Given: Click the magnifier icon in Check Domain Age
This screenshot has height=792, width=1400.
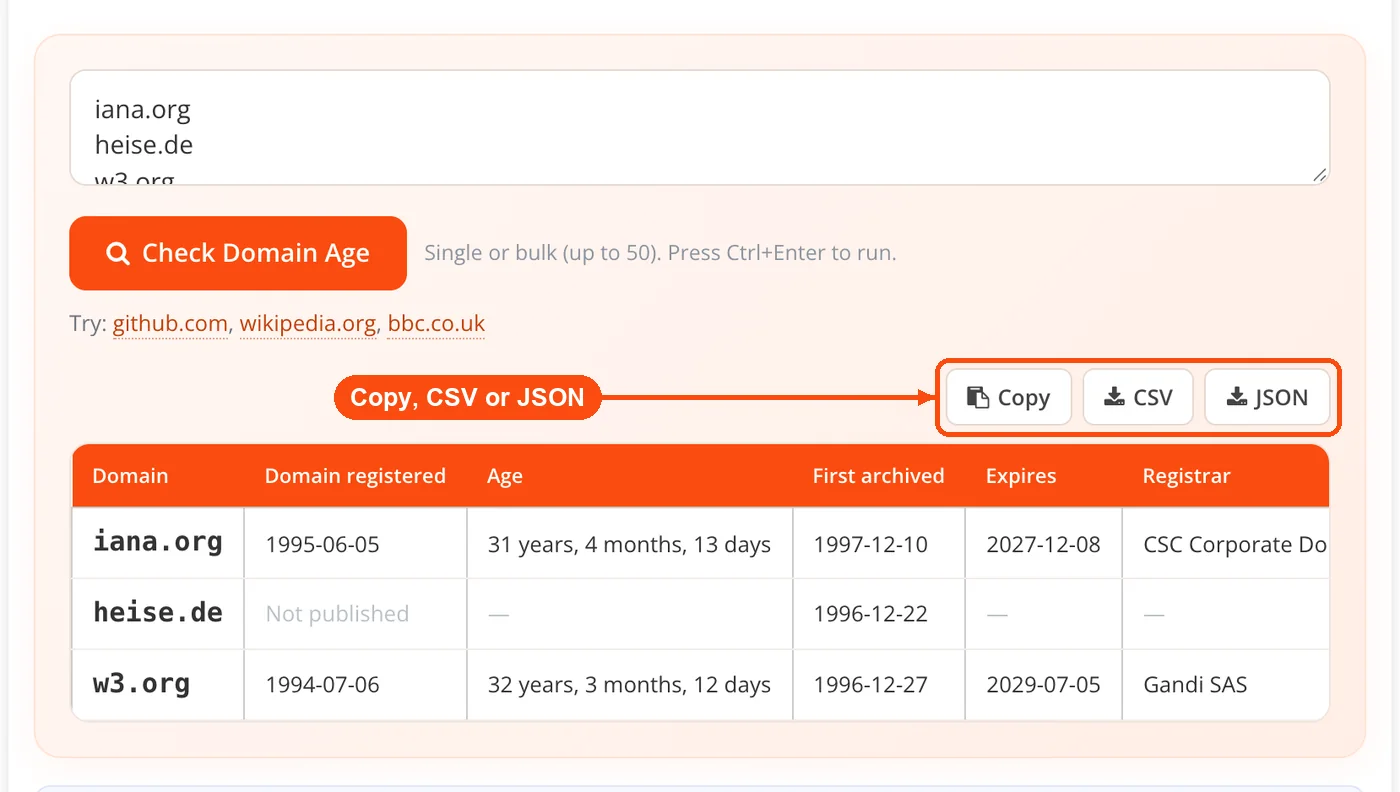Looking at the screenshot, I should [118, 254].
